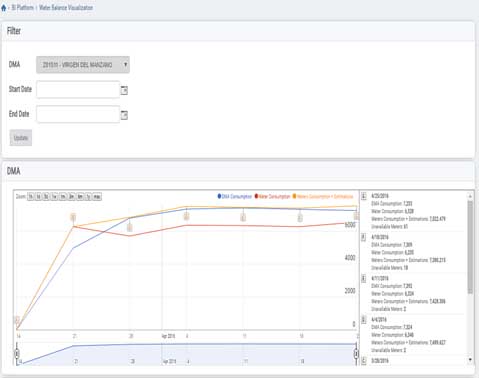
Task: Set chart zoom to 6m
Action: 80,197
